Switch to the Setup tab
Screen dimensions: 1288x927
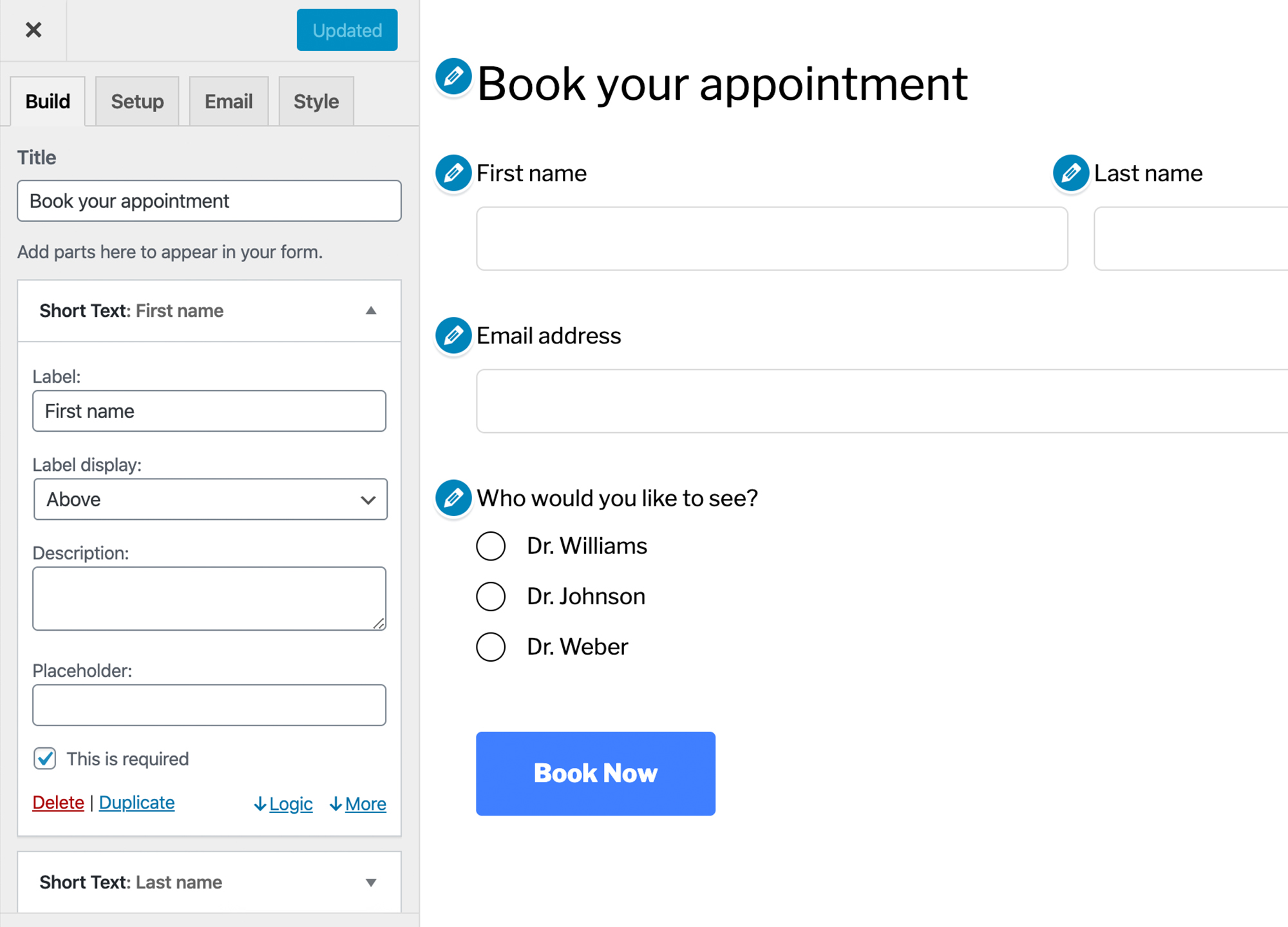137,100
